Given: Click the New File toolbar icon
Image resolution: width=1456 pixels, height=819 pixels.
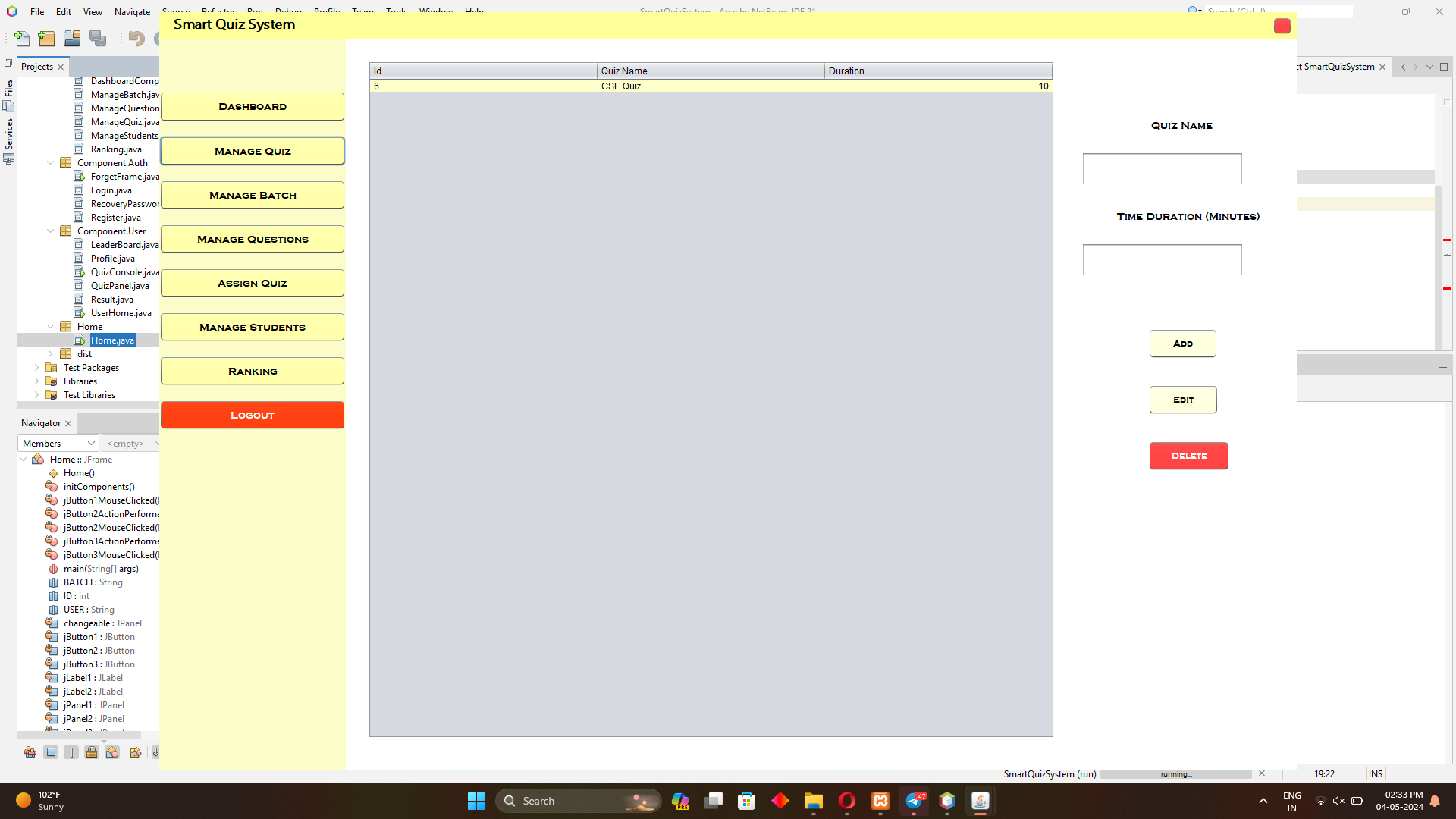Looking at the screenshot, I should pyautogui.click(x=22, y=39).
